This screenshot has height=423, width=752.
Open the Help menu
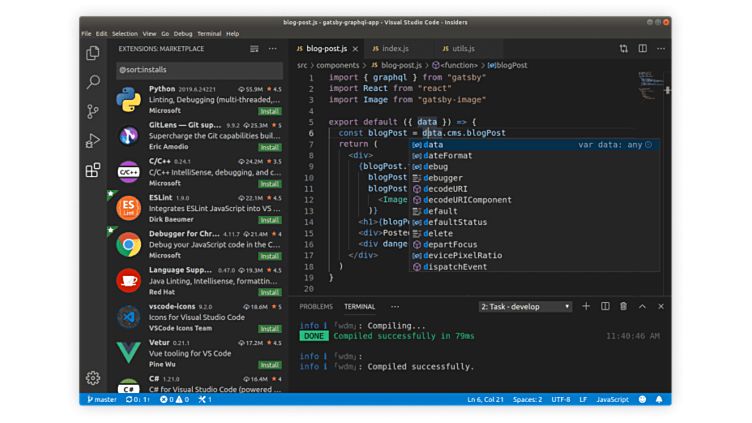233,34
